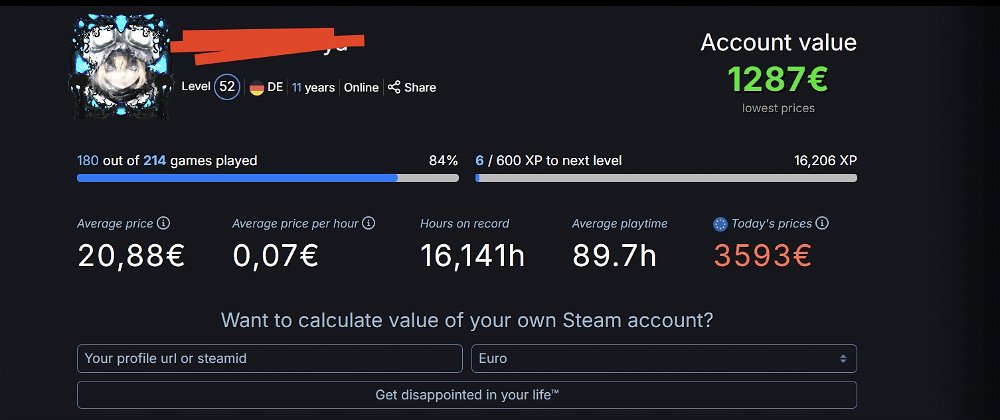Click the profile avatar image

pos(121,66)
